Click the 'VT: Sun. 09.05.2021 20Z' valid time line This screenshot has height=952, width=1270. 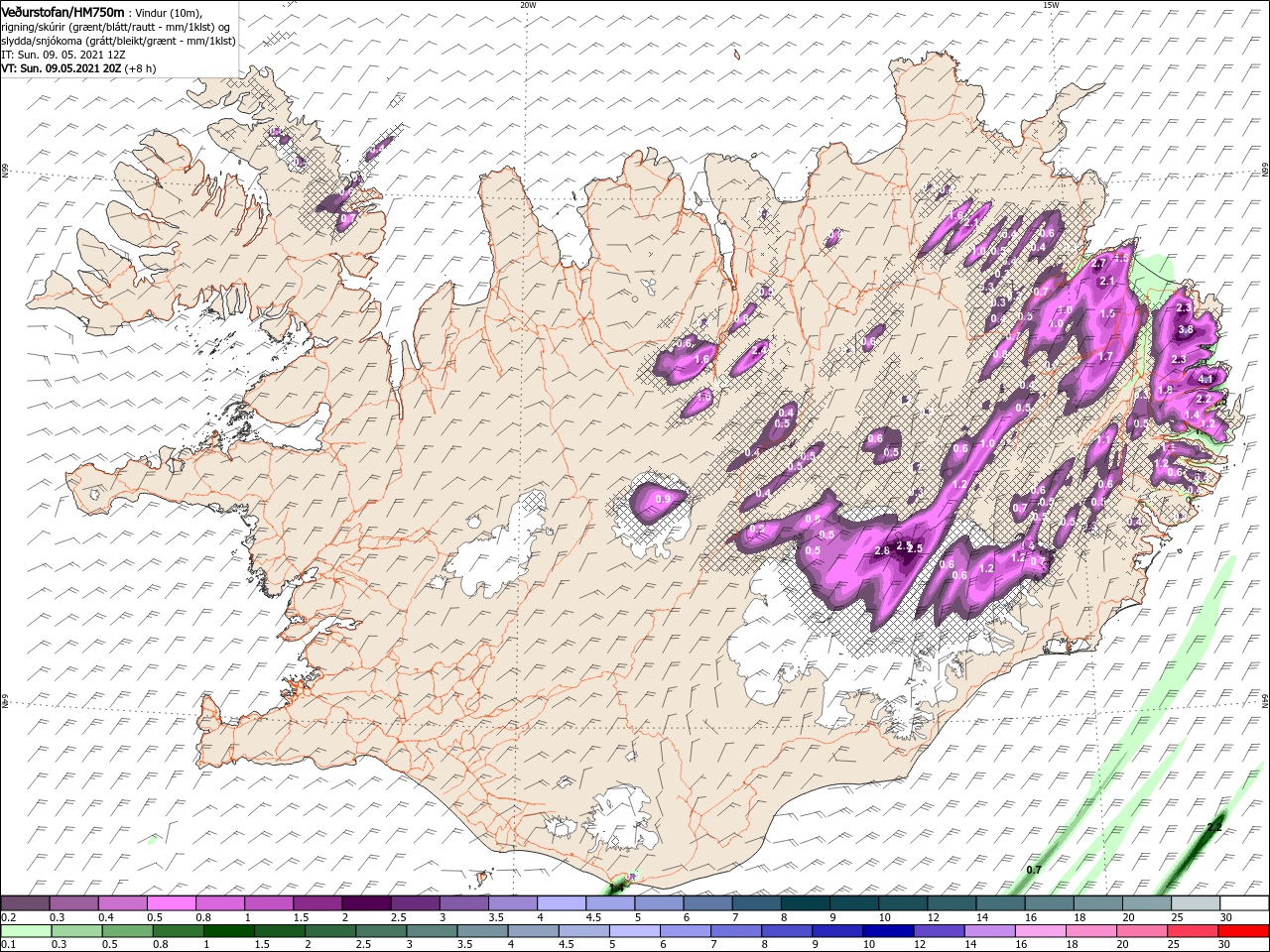click(63, 68)
